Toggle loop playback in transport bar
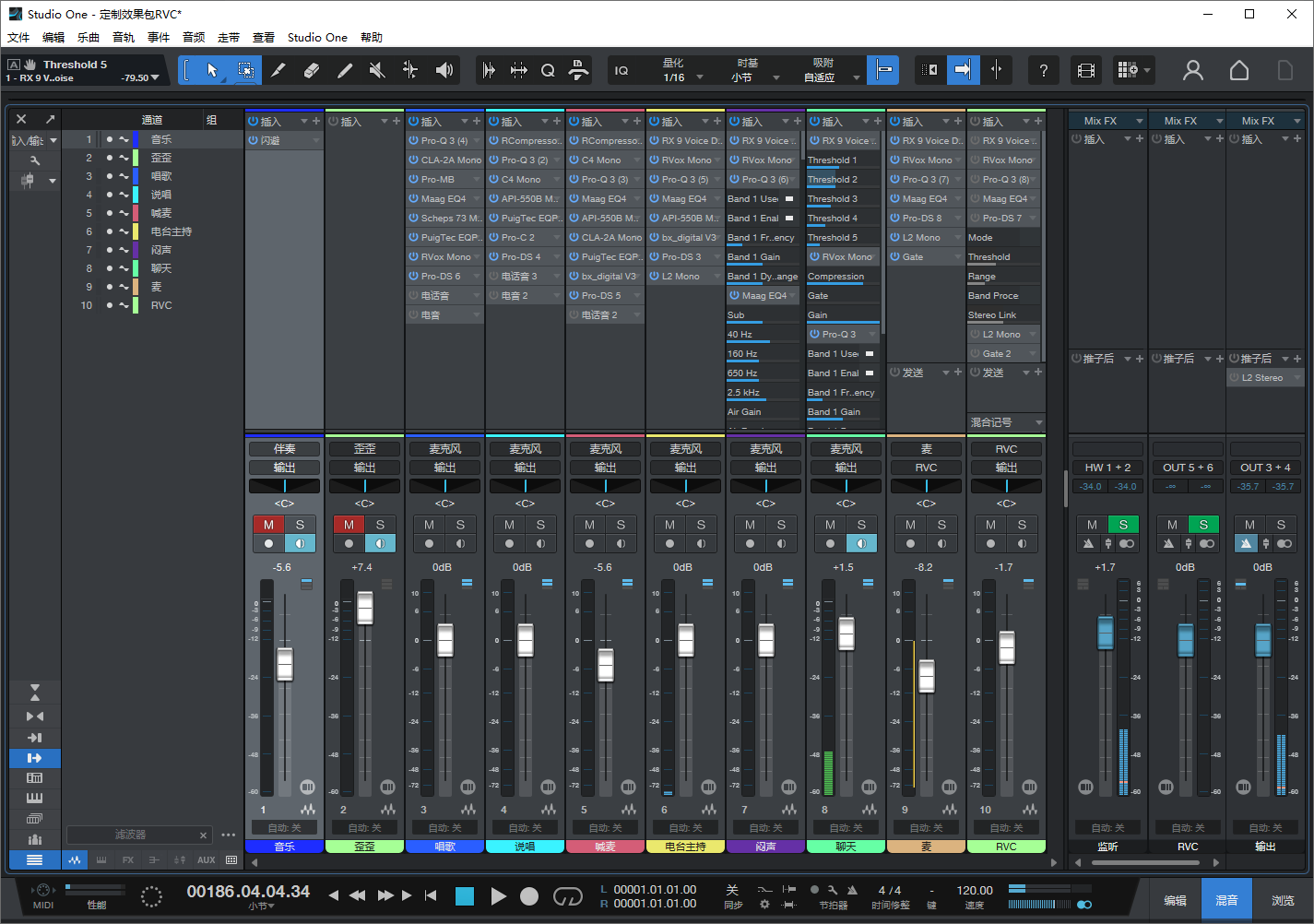1314x924 pixels. pyautogui.click(x=567, y=895)
